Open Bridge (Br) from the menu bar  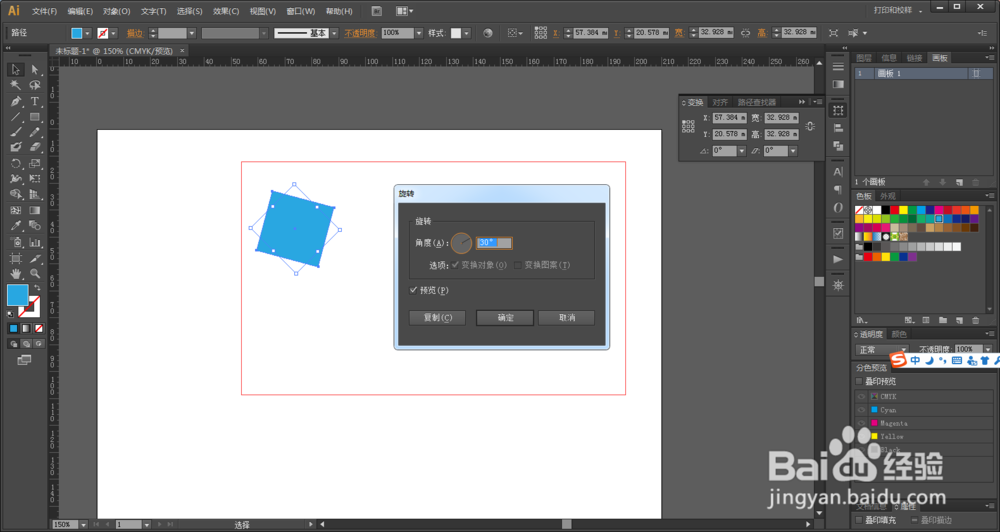tap(377, 11)
